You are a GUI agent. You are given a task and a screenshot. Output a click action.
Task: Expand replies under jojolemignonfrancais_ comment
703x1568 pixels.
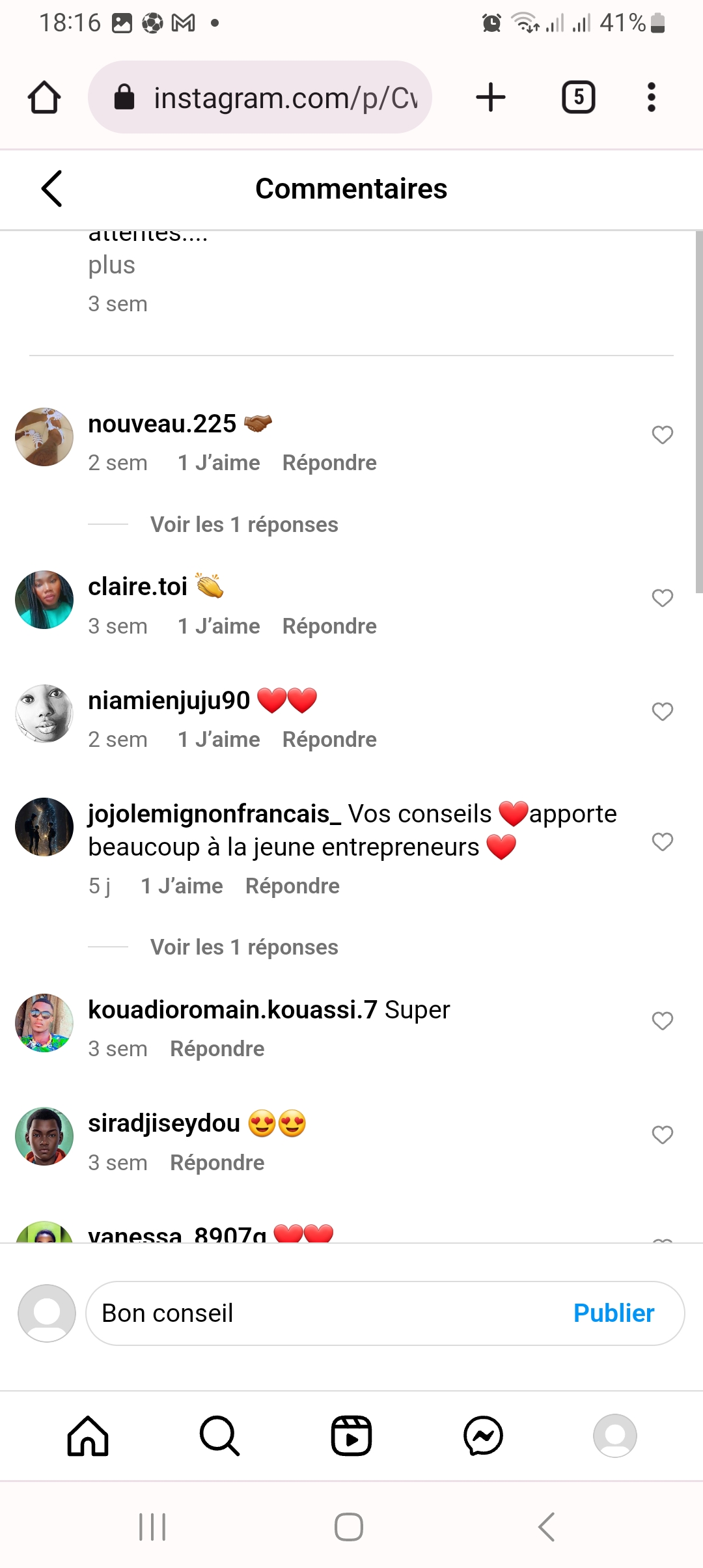tap(244, 947)
